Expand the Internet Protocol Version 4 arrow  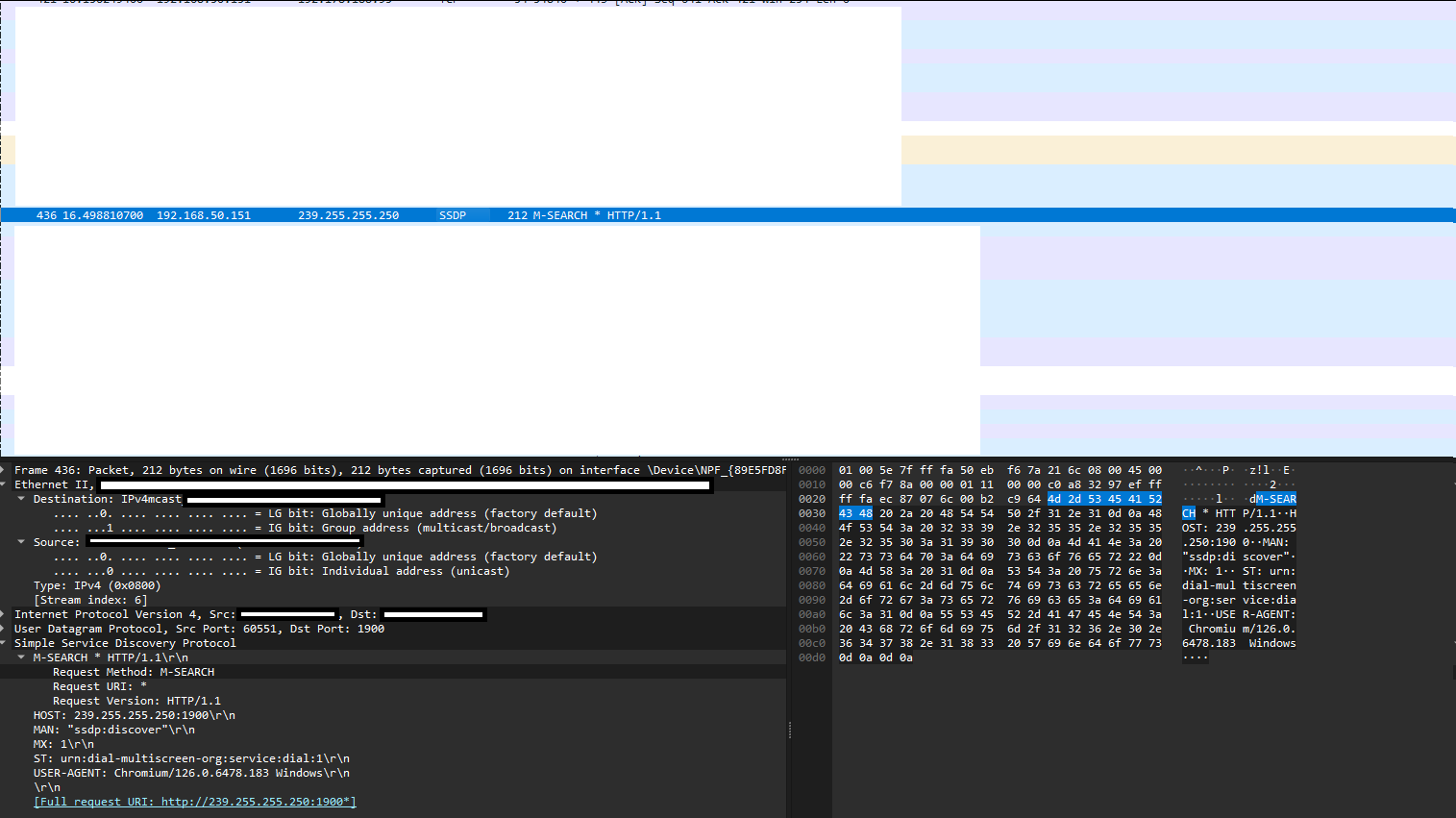pyautogui.click(x=5, y=614)
